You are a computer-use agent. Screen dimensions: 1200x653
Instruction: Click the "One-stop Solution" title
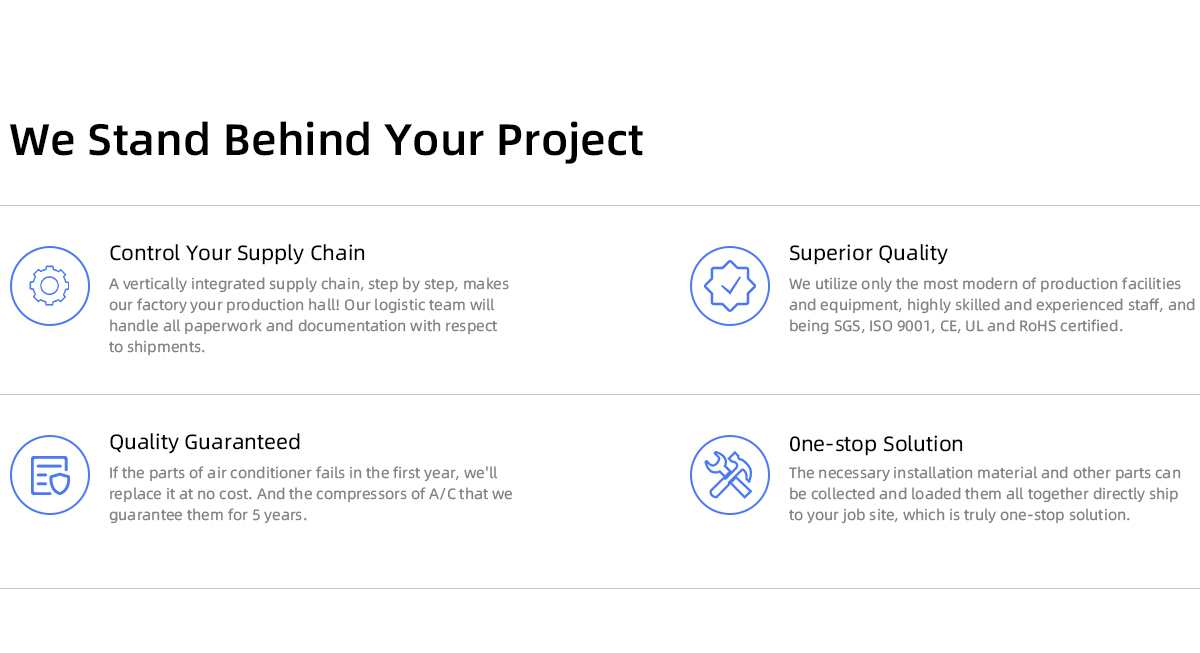pyautogui.click(x=876, y=444)
